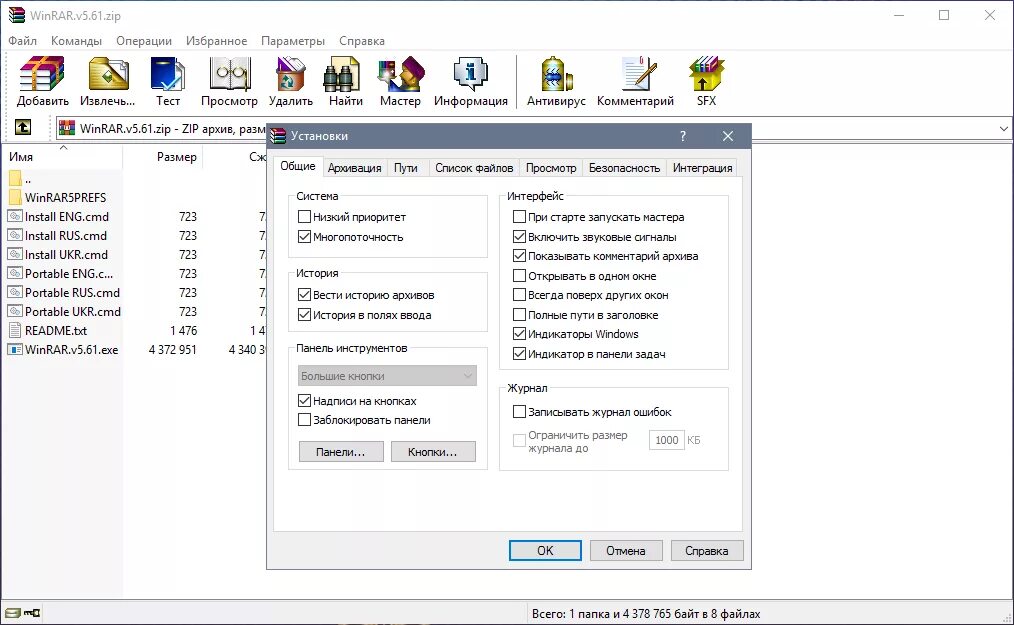Screen dimensions: 1014x625
Task: Open the Найти (Find) binoculars icon
Action: (x=341, y=73)
